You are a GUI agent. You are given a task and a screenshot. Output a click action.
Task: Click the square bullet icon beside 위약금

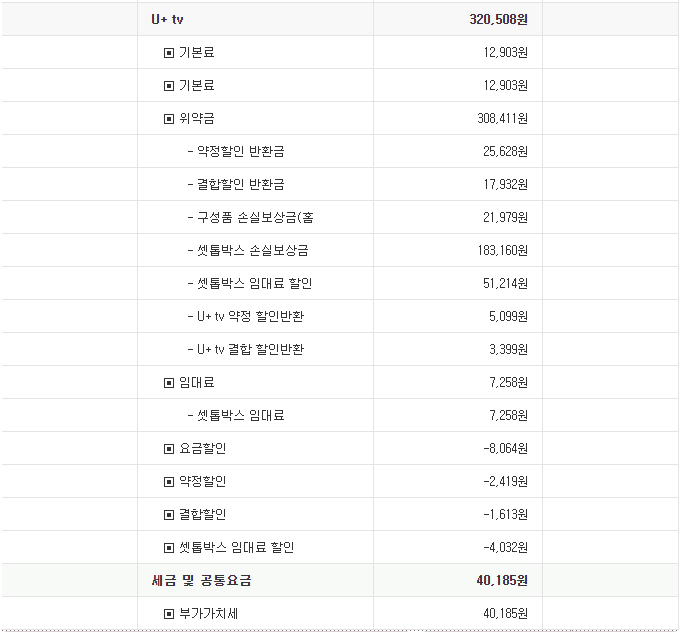[169, 119]
